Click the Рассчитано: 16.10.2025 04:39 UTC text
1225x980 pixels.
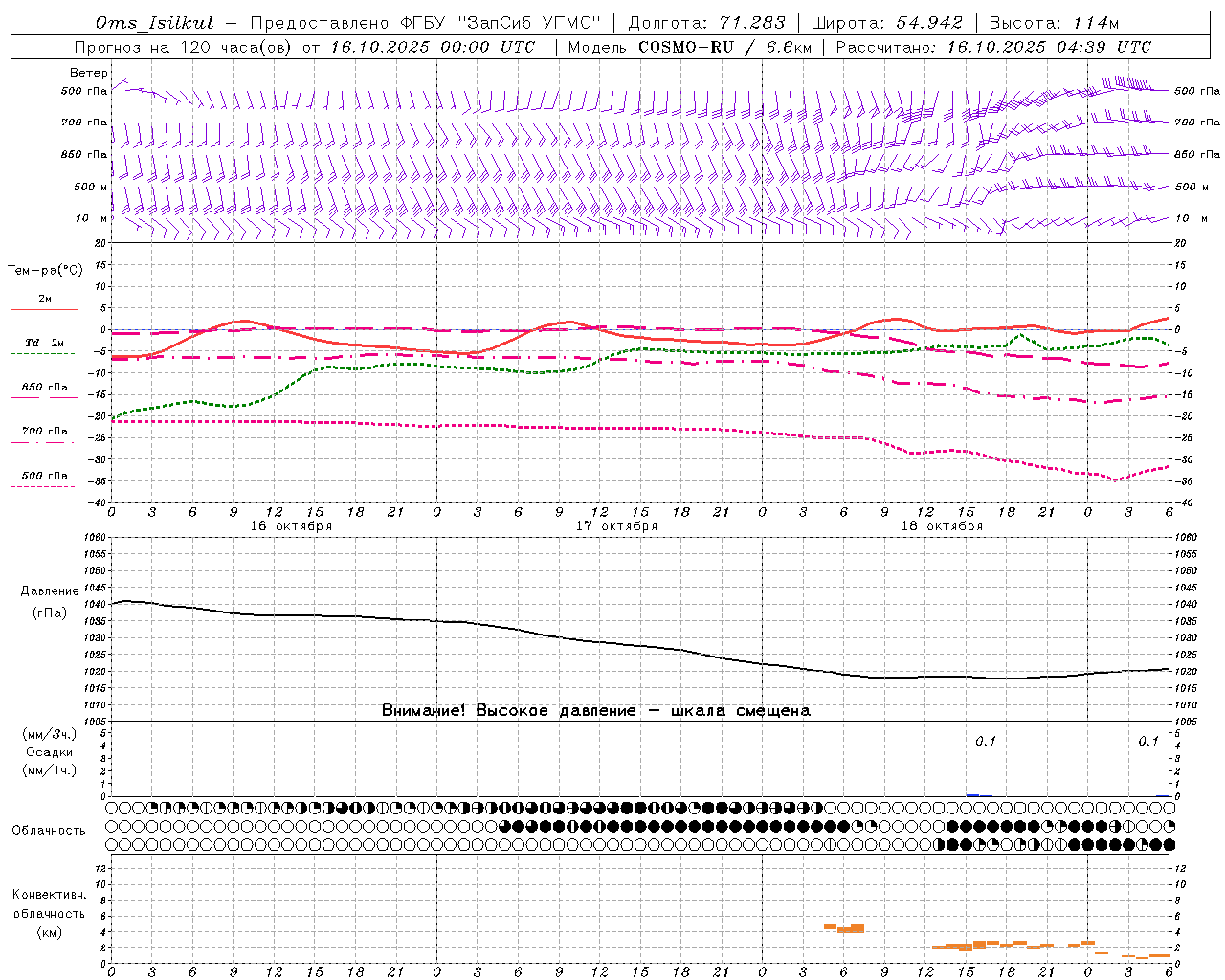click(993, 47)
